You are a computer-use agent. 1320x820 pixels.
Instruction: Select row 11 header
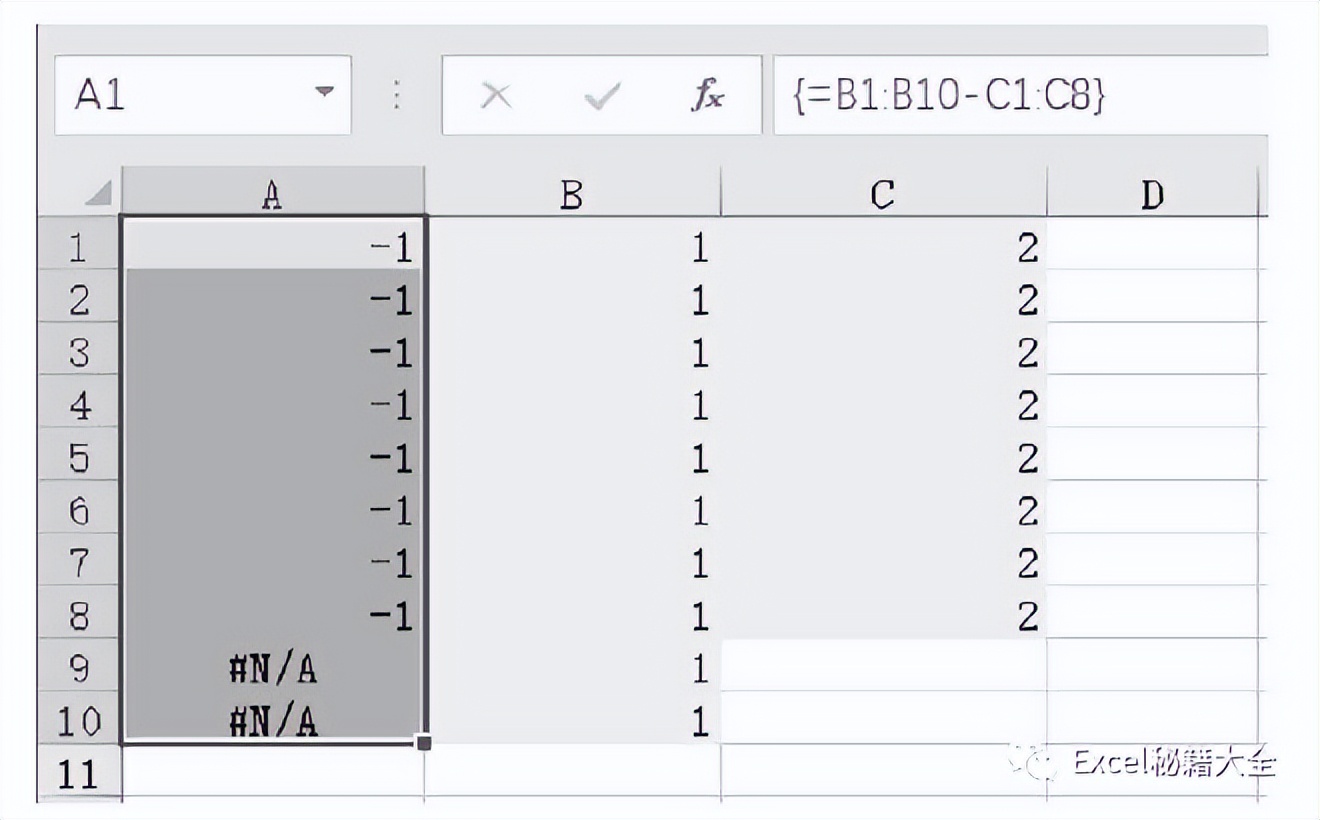click(79, 774)
